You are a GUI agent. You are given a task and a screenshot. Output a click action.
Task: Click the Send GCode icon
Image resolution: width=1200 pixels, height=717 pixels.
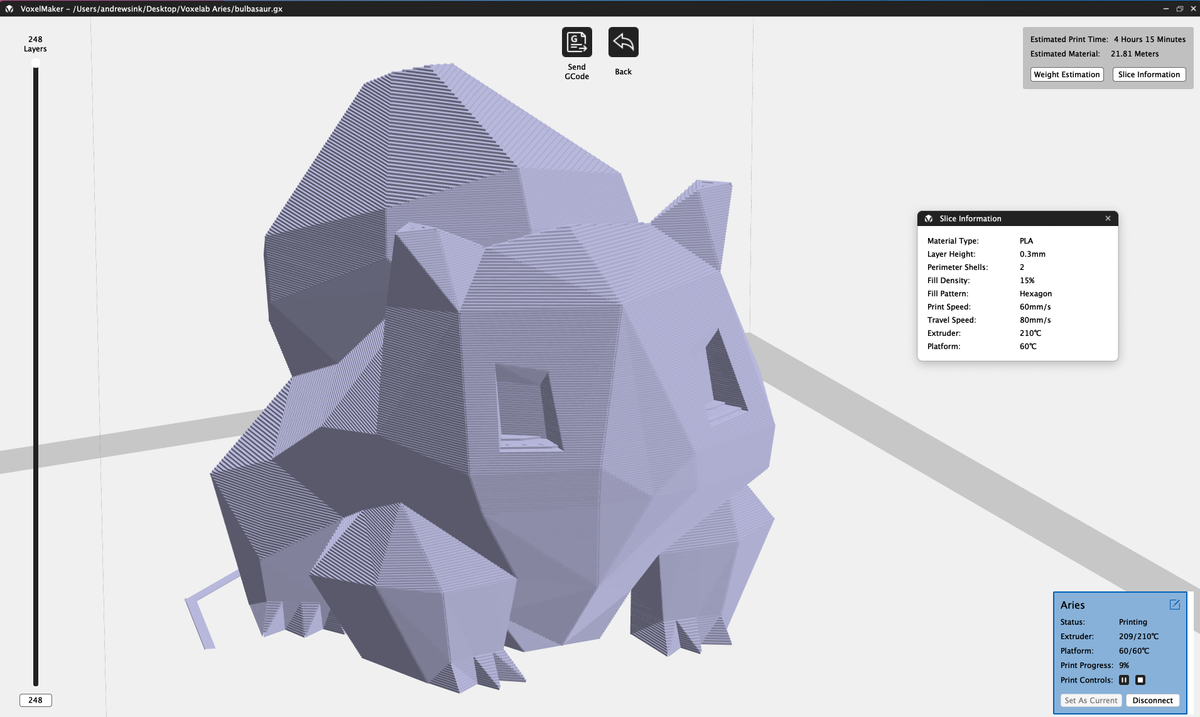(x=577, y=42)
